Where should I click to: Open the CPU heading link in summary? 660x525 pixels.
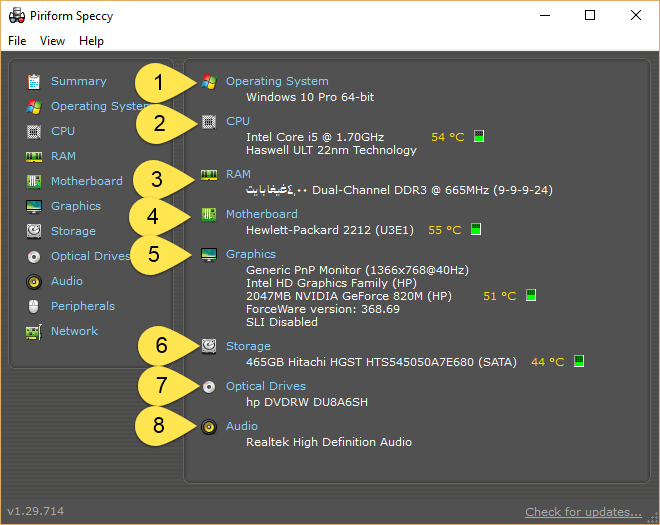pyautogui.click(x=238, y=121)
